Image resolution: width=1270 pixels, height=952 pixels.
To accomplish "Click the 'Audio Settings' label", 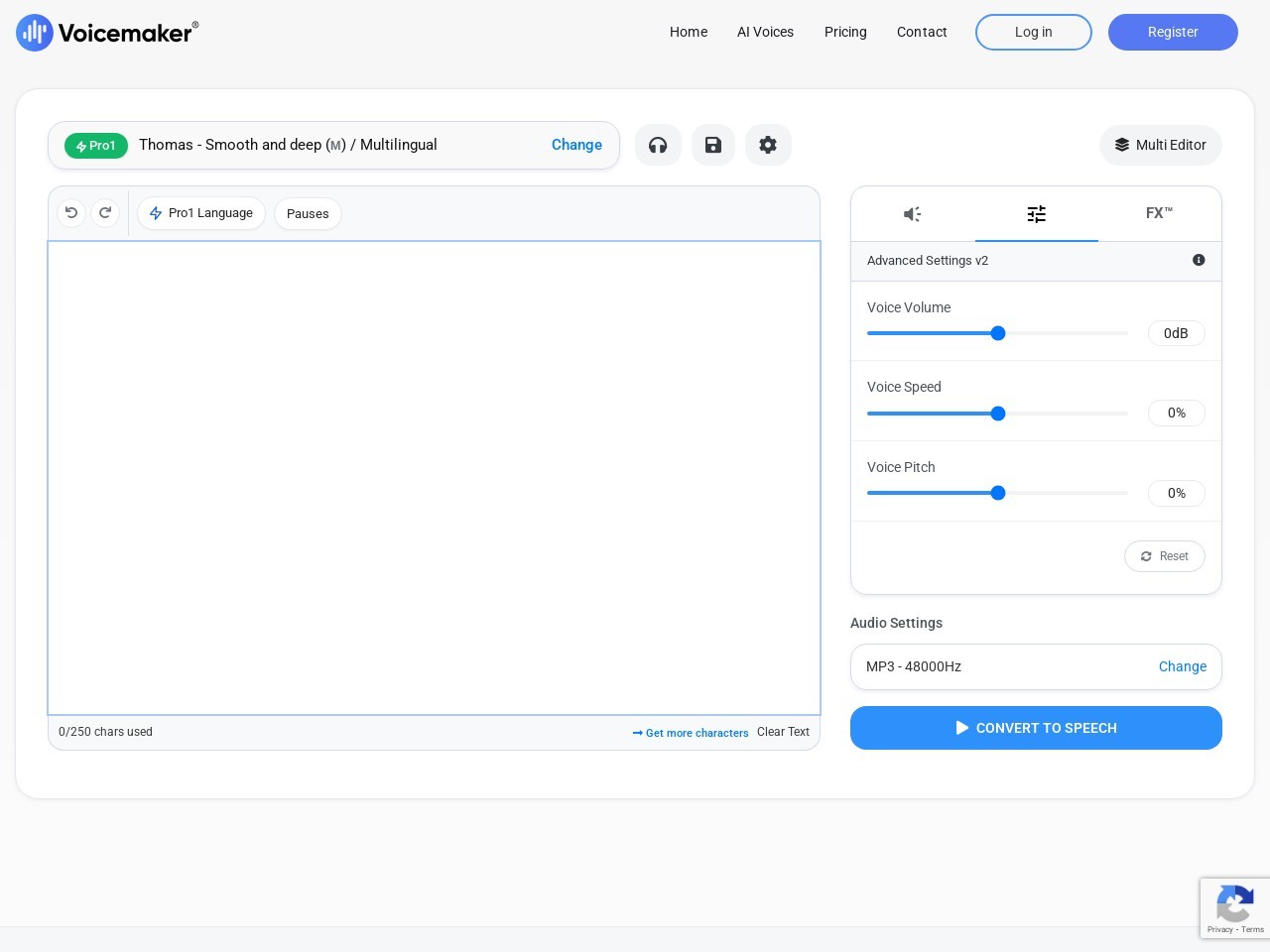I will click(896, 623).
